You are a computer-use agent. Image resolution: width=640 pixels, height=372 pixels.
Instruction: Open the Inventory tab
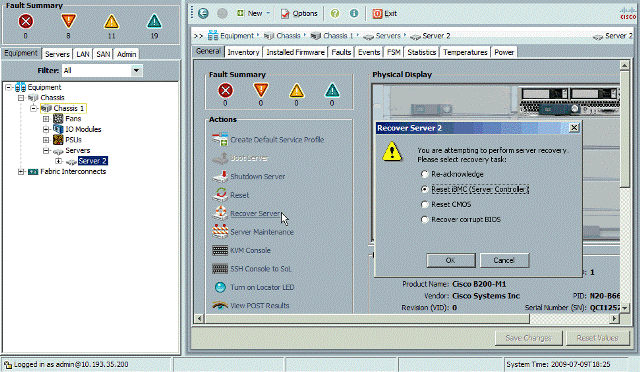(x=243, y=52)
